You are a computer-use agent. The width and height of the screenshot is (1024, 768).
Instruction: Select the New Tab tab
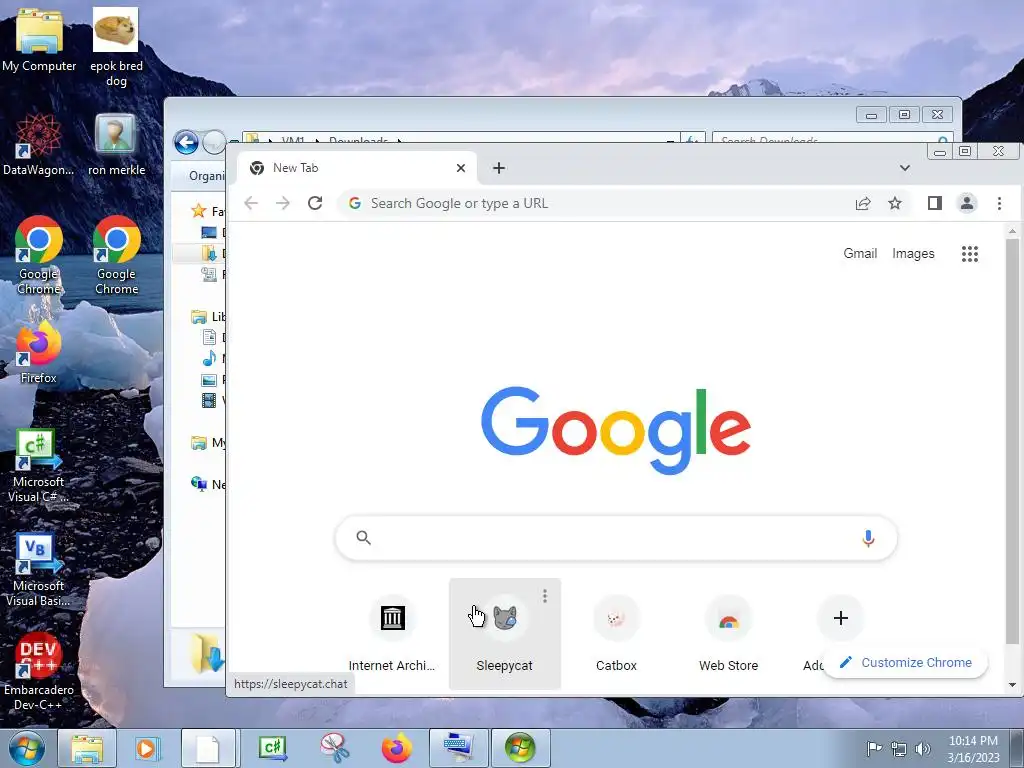click(356, 168)
